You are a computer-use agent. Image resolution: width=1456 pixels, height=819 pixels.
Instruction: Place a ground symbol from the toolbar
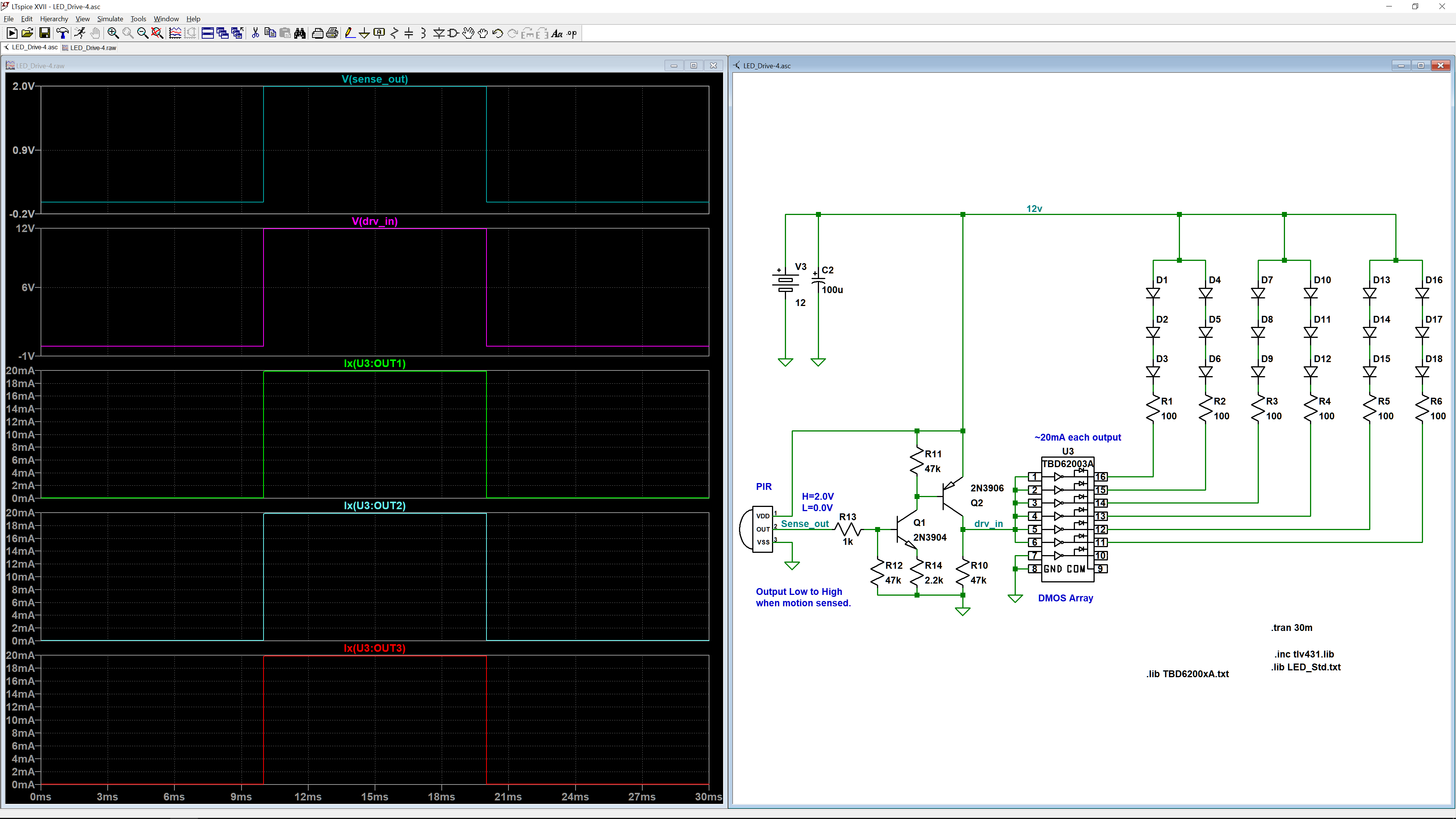click(x=364, y=33)
